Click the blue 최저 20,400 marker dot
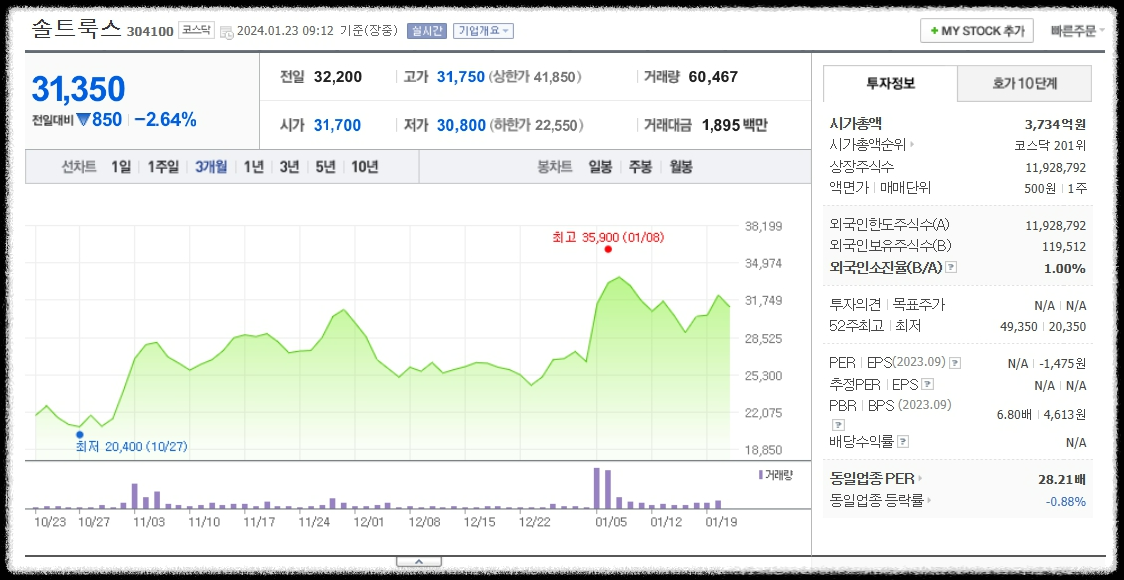 coord(80,434)
